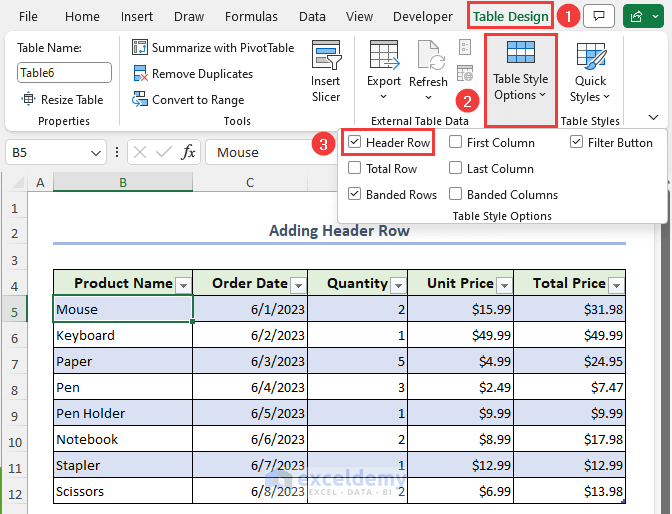672x514 pixels.
Task: Click the Refresh table data icon
Action: pyautogui.click(x=431, y=55)
